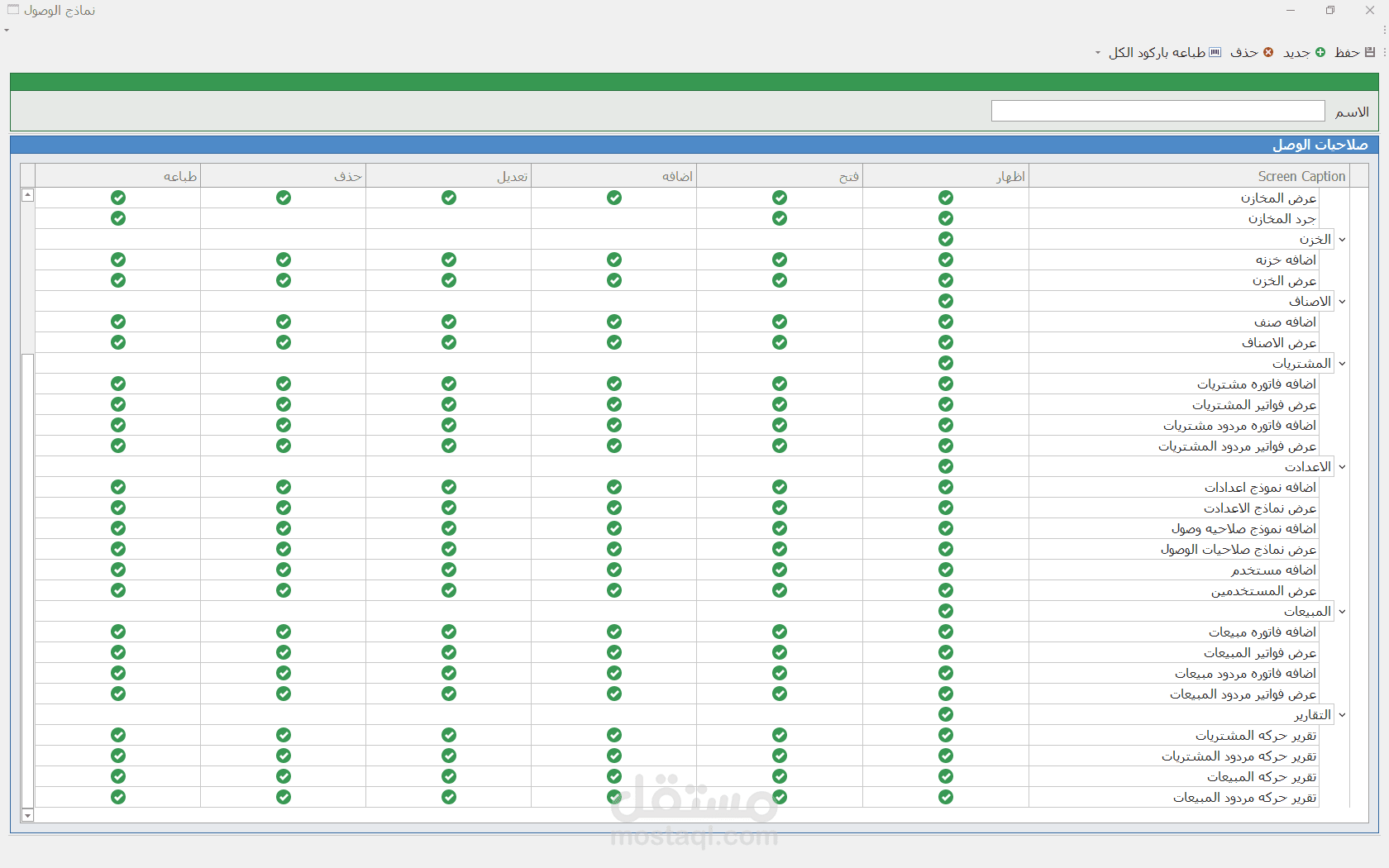The height and width of the screenshot is (868, 1389).
Task: Click the اظهار column header
Action: click(946, 176)
